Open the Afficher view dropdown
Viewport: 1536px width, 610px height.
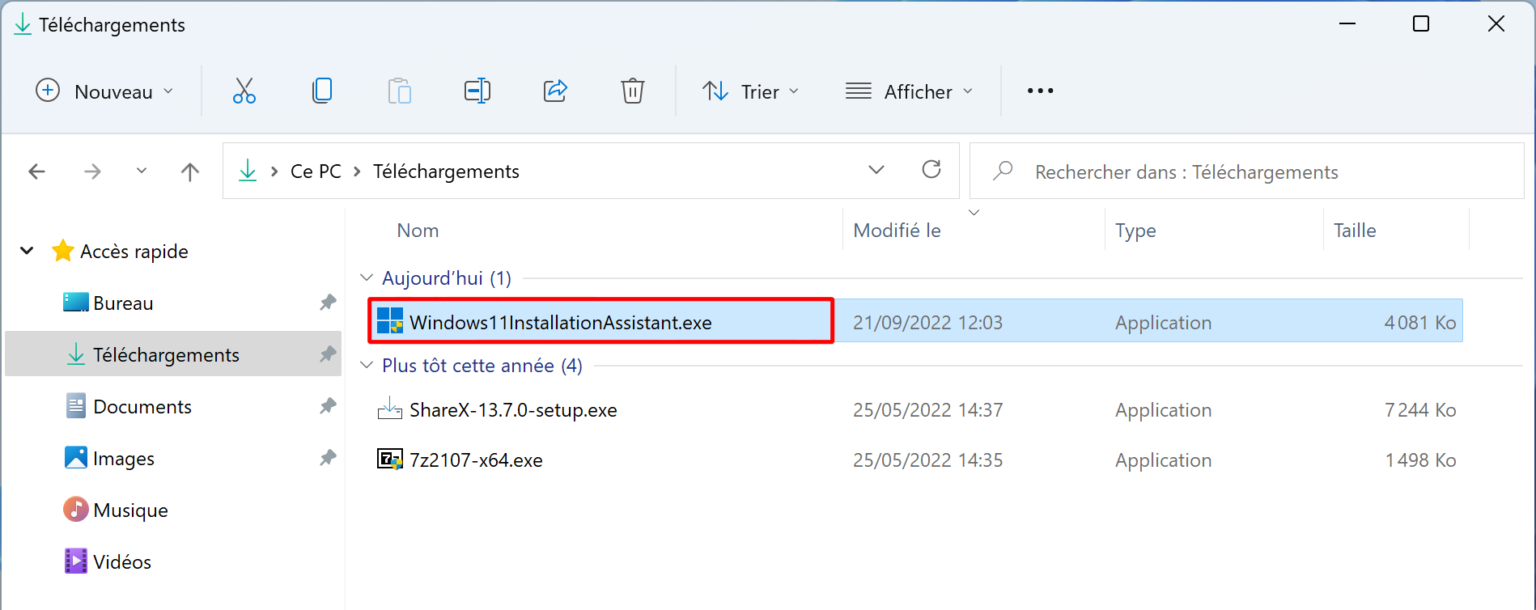click(x=908, y=91)
